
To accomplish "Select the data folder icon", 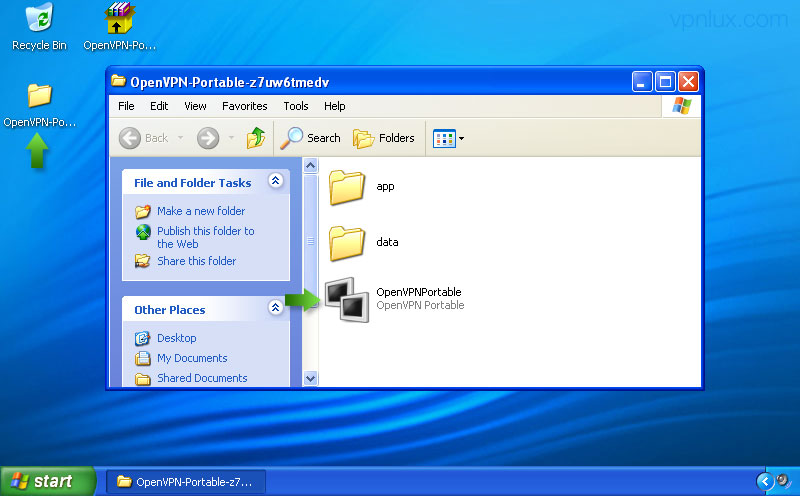I will tap(346, 243).
